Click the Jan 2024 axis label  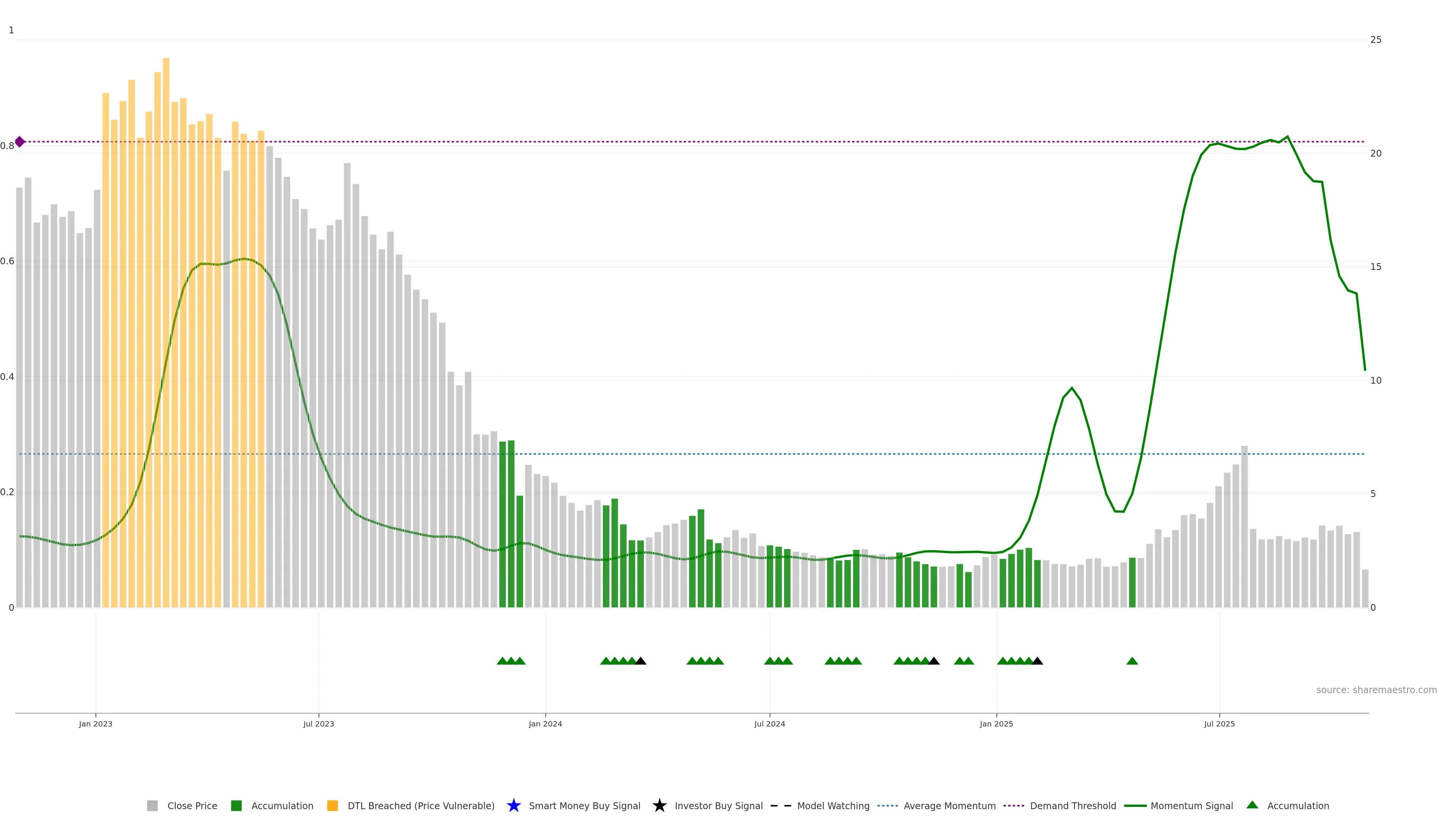coord(545,724)
